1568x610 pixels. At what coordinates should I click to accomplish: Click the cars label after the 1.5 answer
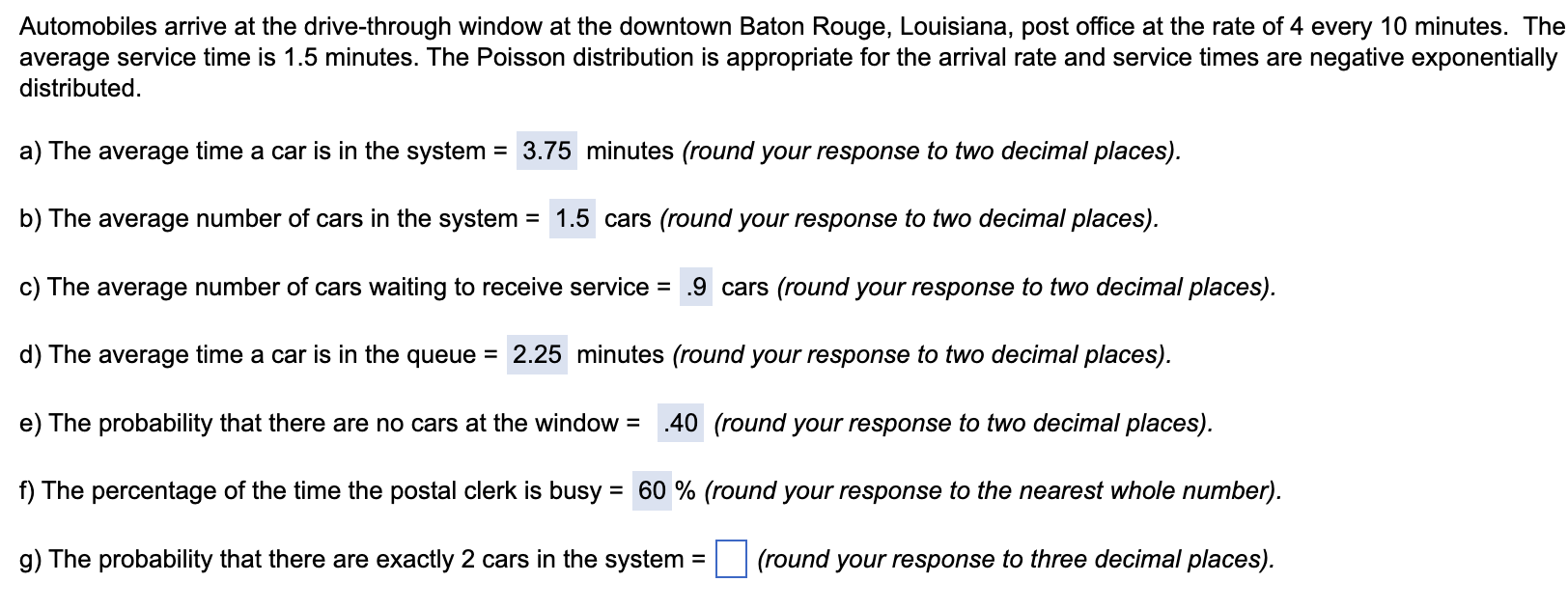(626, 219)
